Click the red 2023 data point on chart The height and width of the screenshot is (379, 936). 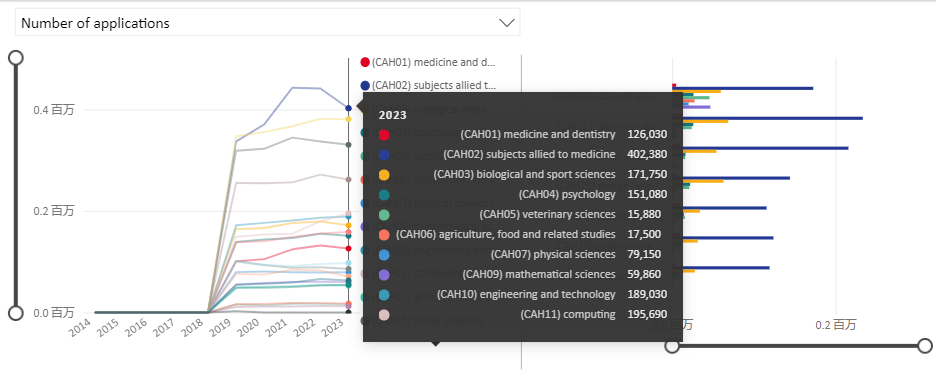click(349, 248)
